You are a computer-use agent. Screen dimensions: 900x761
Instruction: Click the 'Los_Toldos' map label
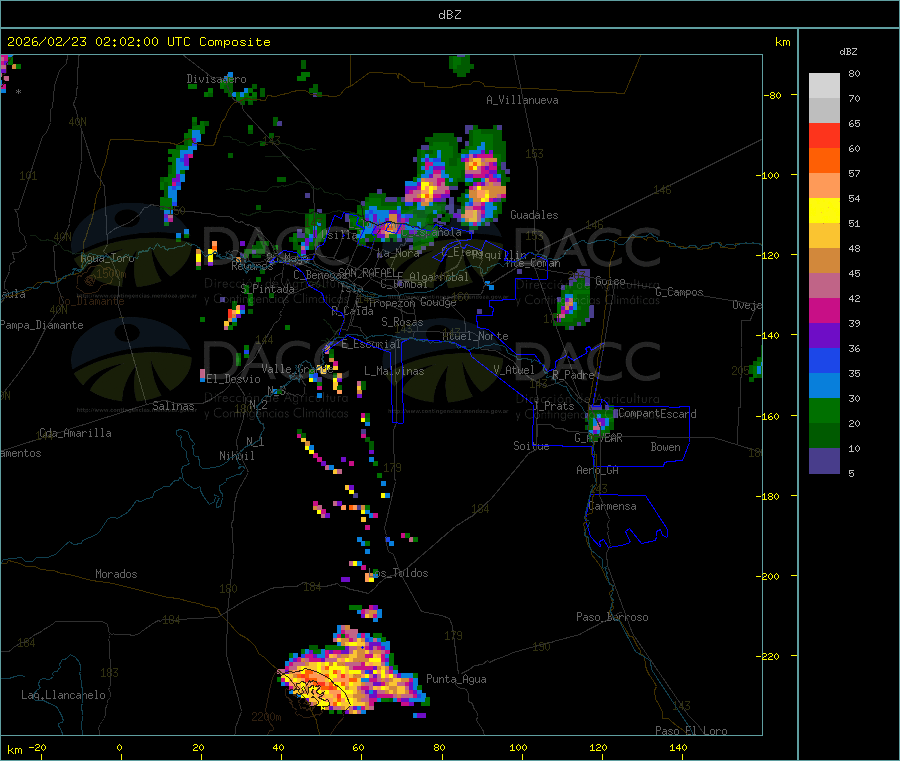[x=398, y=573]
